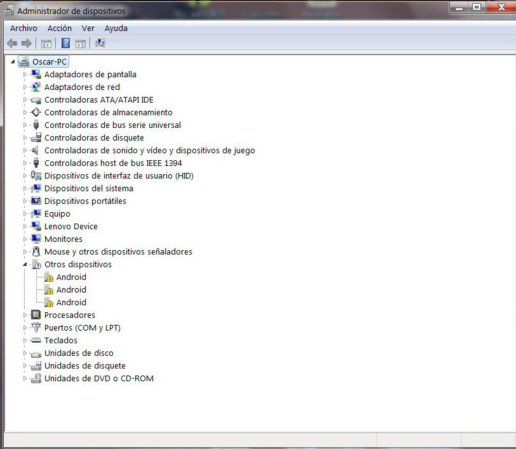Click the speaker icon for Controladoras de sonido

point(35,150)
